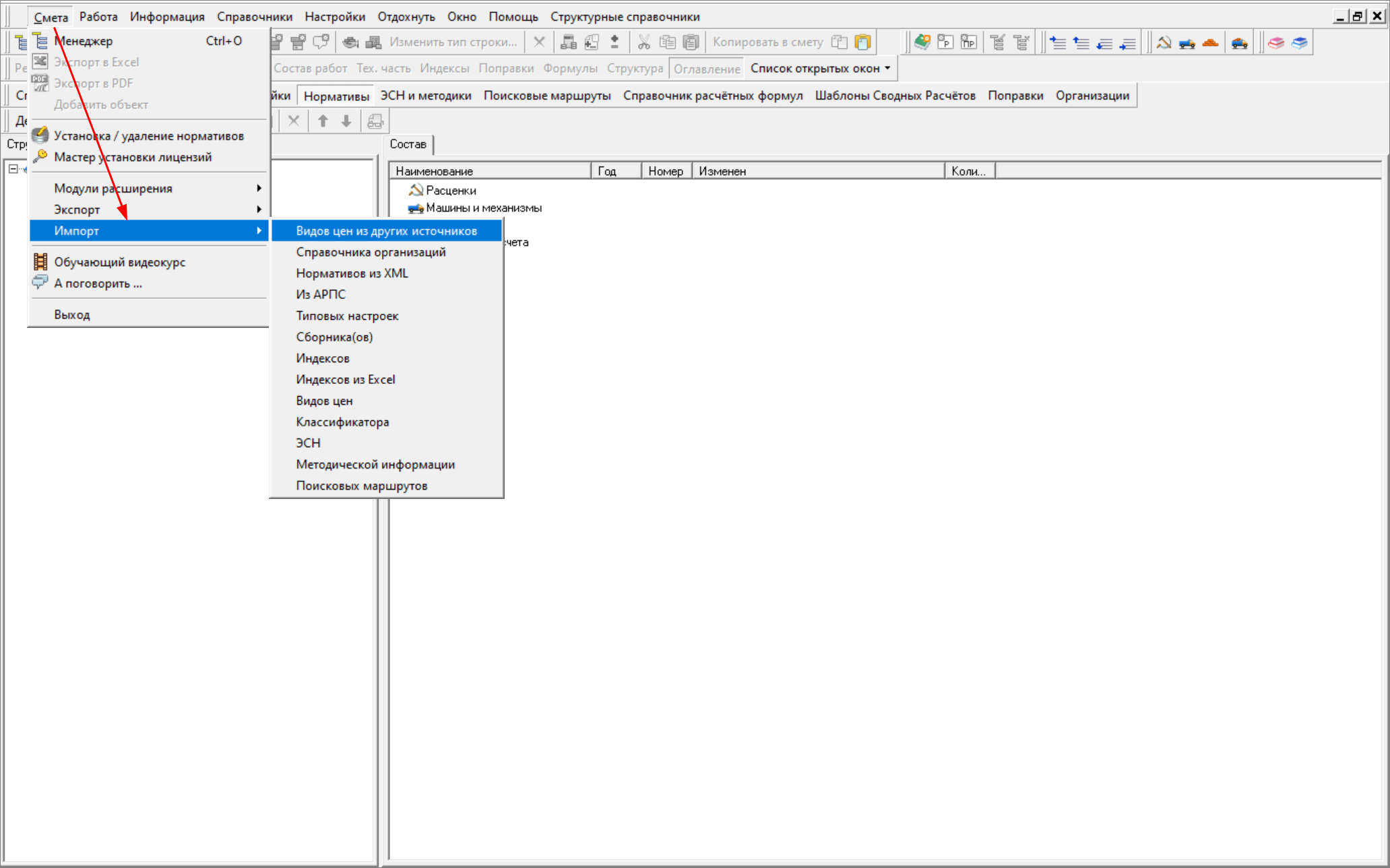Image resolution: width=1390 pixels, height=868 pixels.
Task: Click the toolbar icon labeled 'Р'
Action: tap(945, 42)
